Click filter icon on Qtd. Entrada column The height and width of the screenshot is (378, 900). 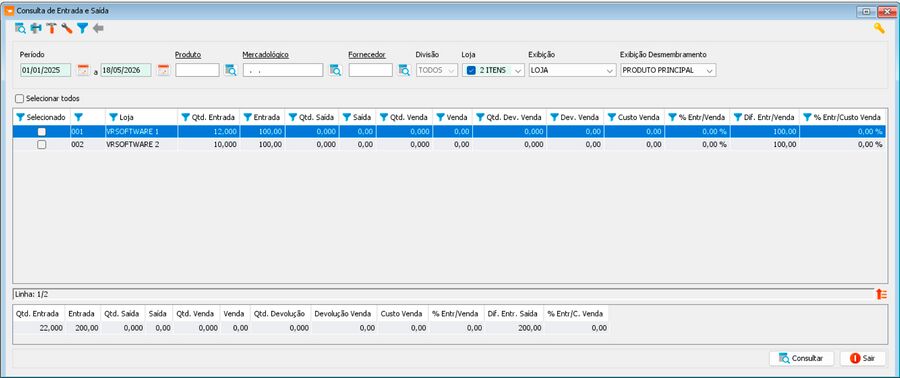185,117
